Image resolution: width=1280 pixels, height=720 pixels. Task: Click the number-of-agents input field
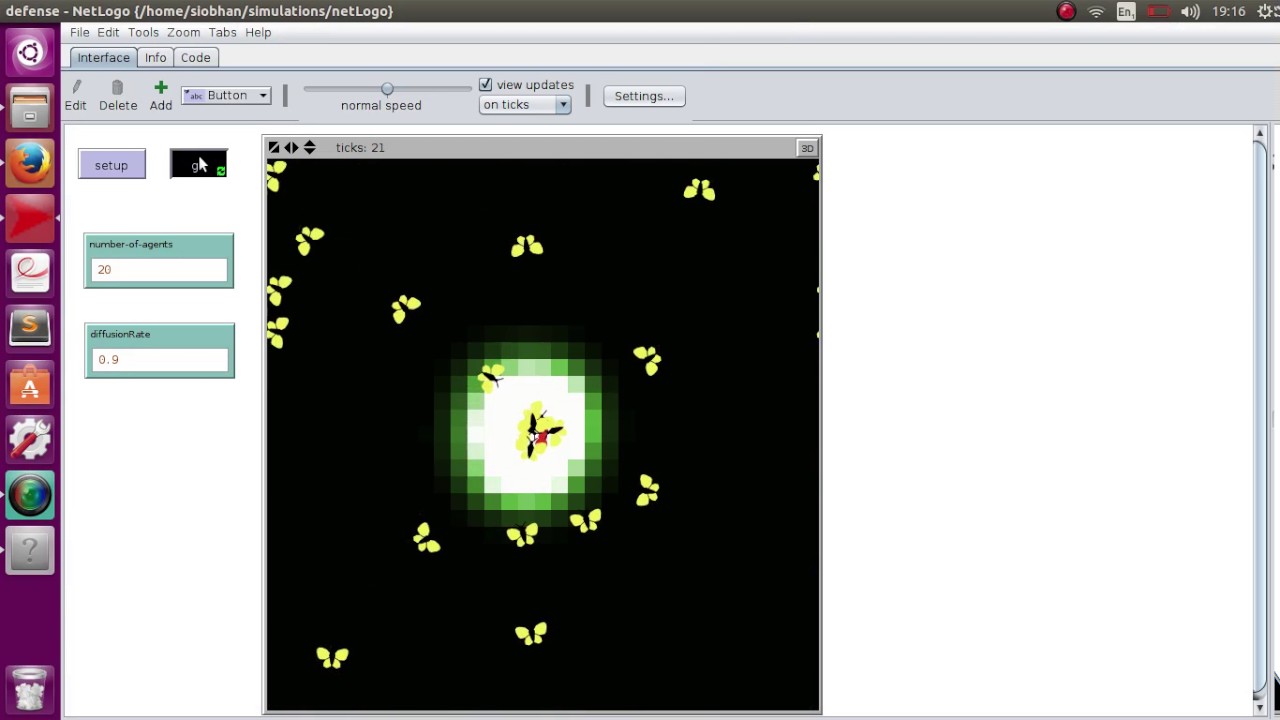tap(159, 270)
